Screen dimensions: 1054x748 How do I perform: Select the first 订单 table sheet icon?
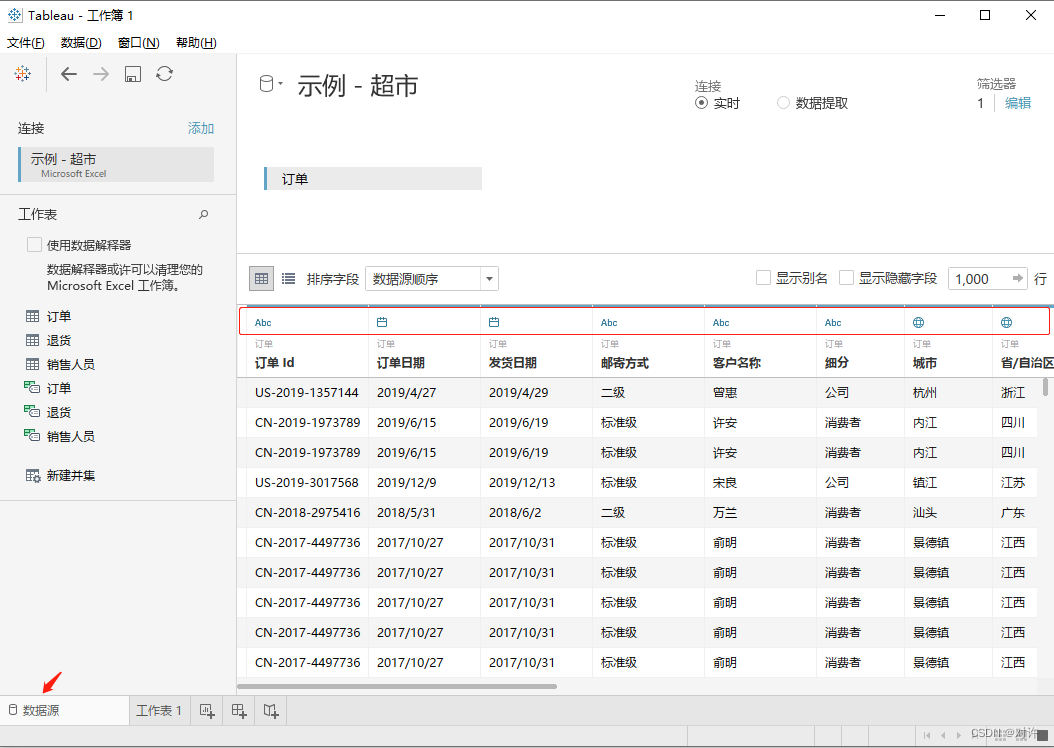(32, 316)
